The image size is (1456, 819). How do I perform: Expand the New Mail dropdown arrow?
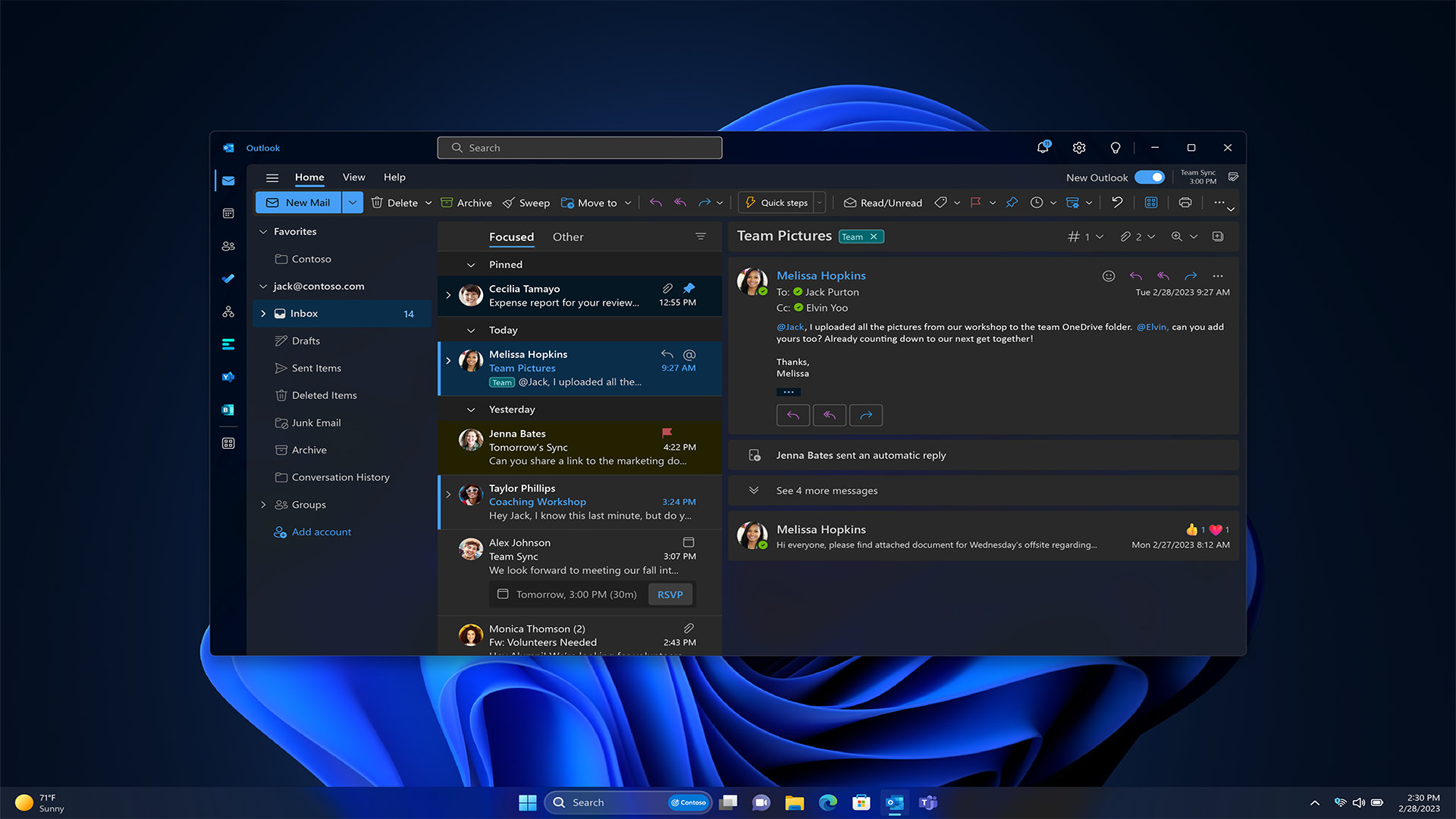coord(353,202)
